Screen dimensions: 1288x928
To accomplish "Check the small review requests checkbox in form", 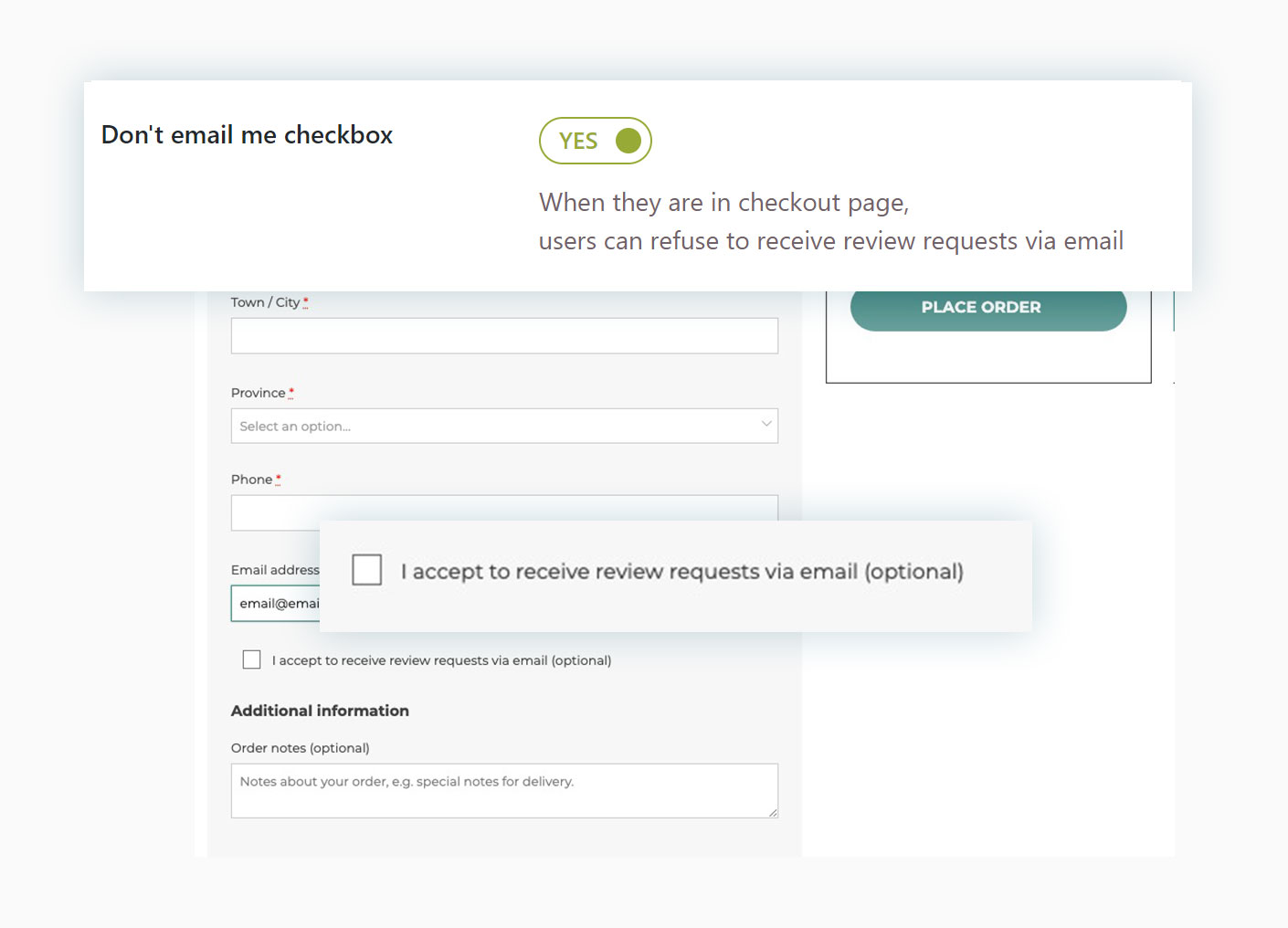I will point(252,659).
